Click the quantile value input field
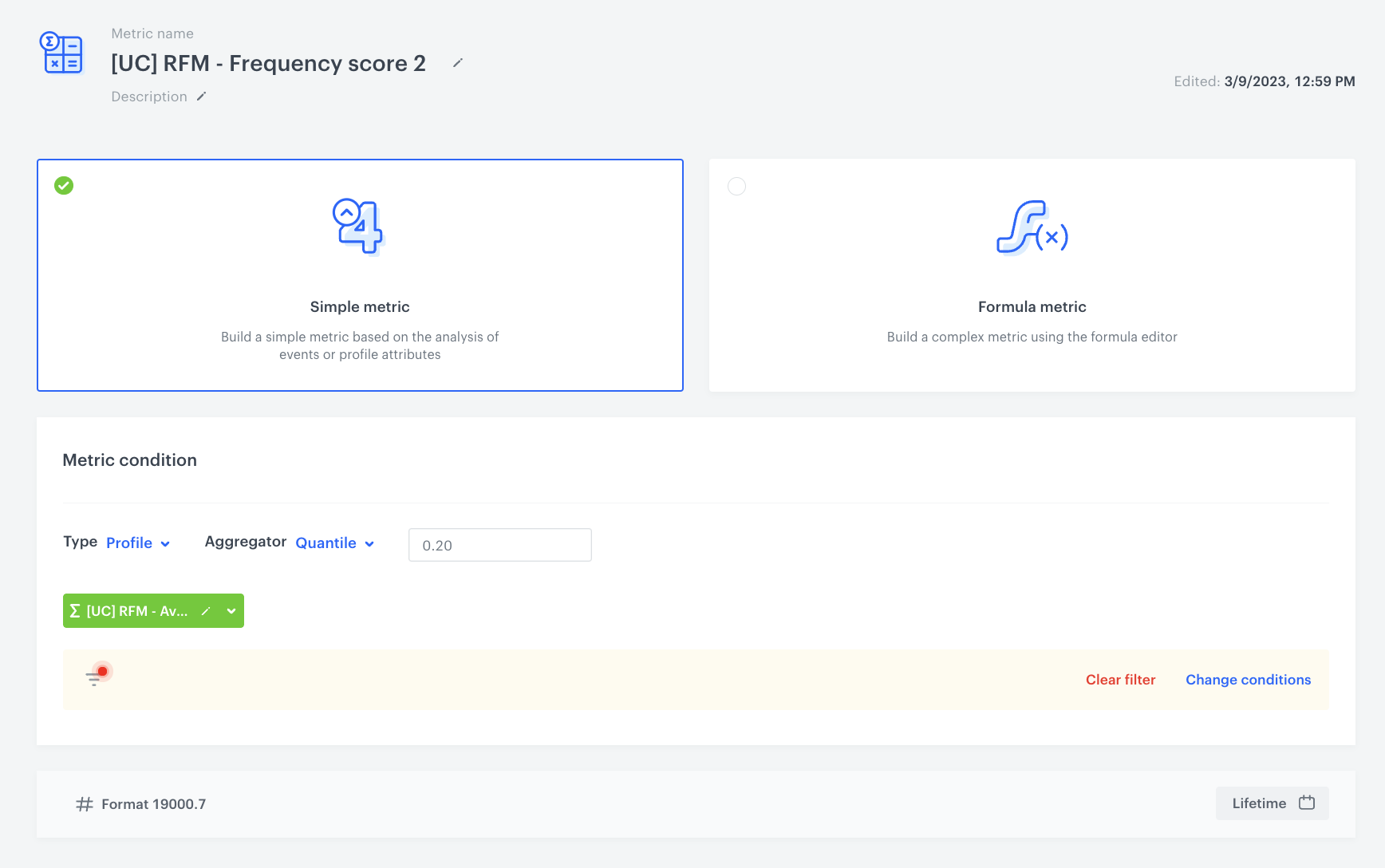Viewport: 1385px width, 868px height. tap(499, 545)
